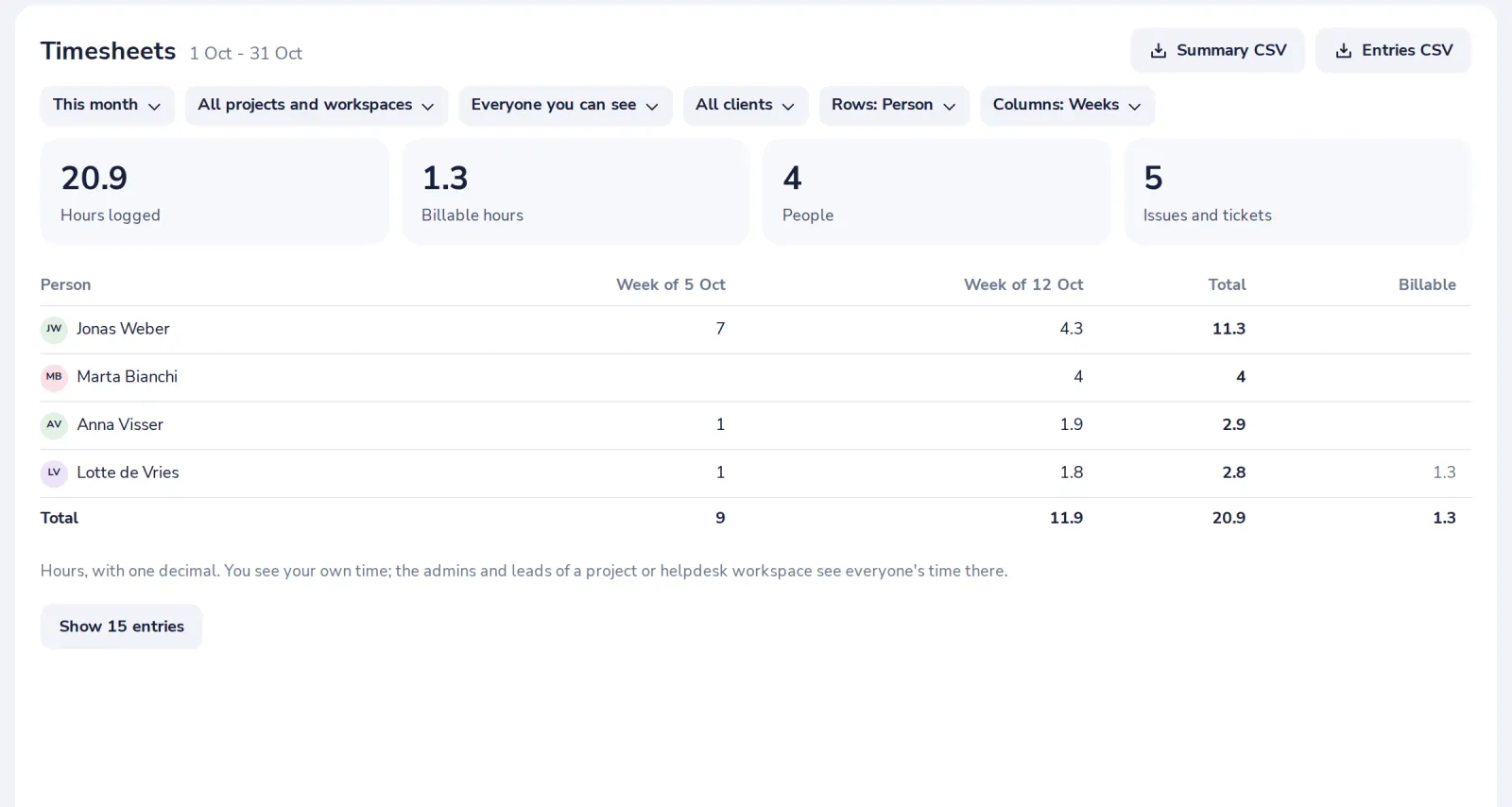The width and height of the screenshot is (1512, 807).
Task: Click Lotte de Vries's LV avatar
Action: [x=54, y=472]
